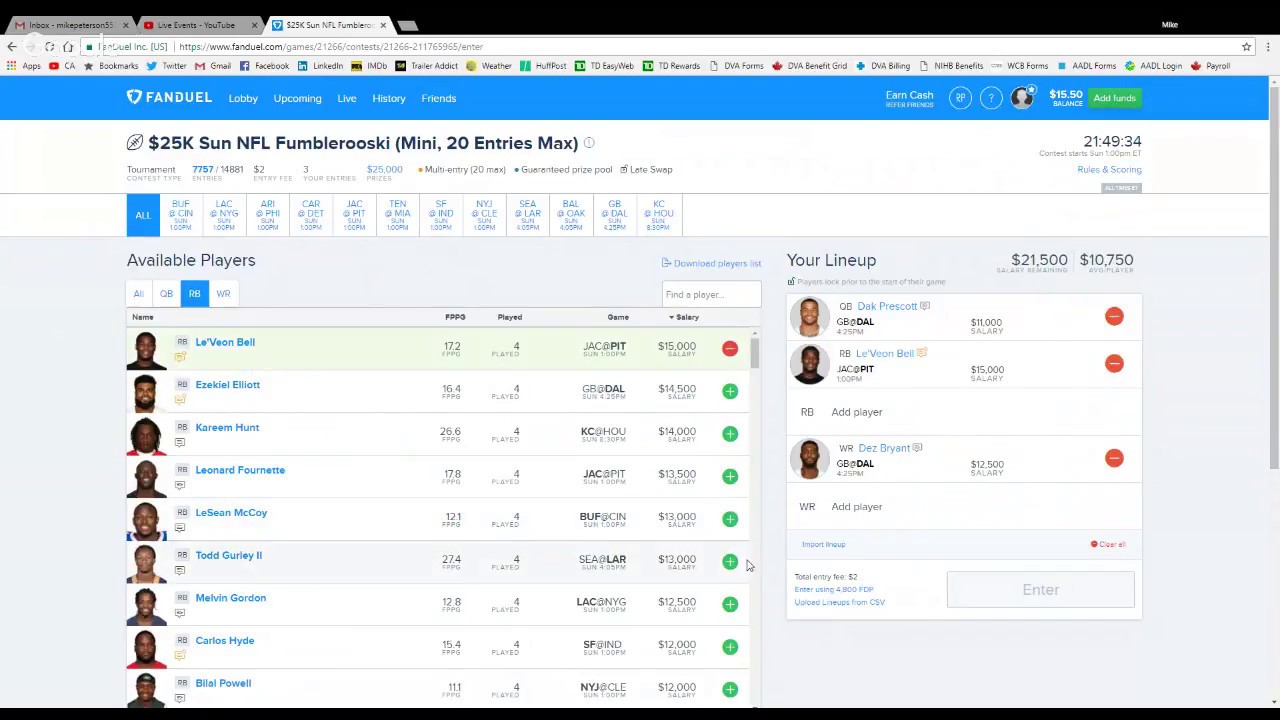Reload the browser page
This screenshot has width=1280, height=720.
[49, 46]
